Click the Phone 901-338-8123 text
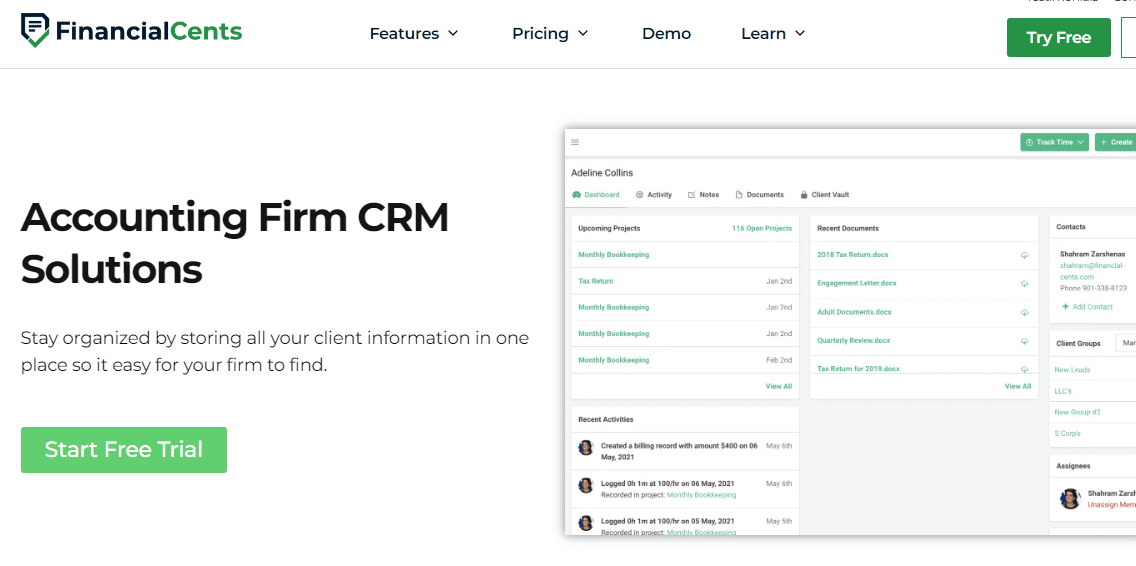Screen dimensions: 1136x566 [1093, 288]
